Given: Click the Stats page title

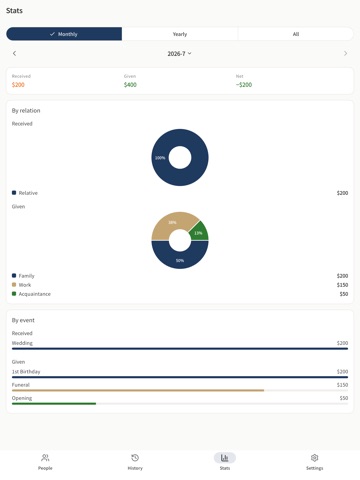Looking at the screenshot, I should [14, 11].
